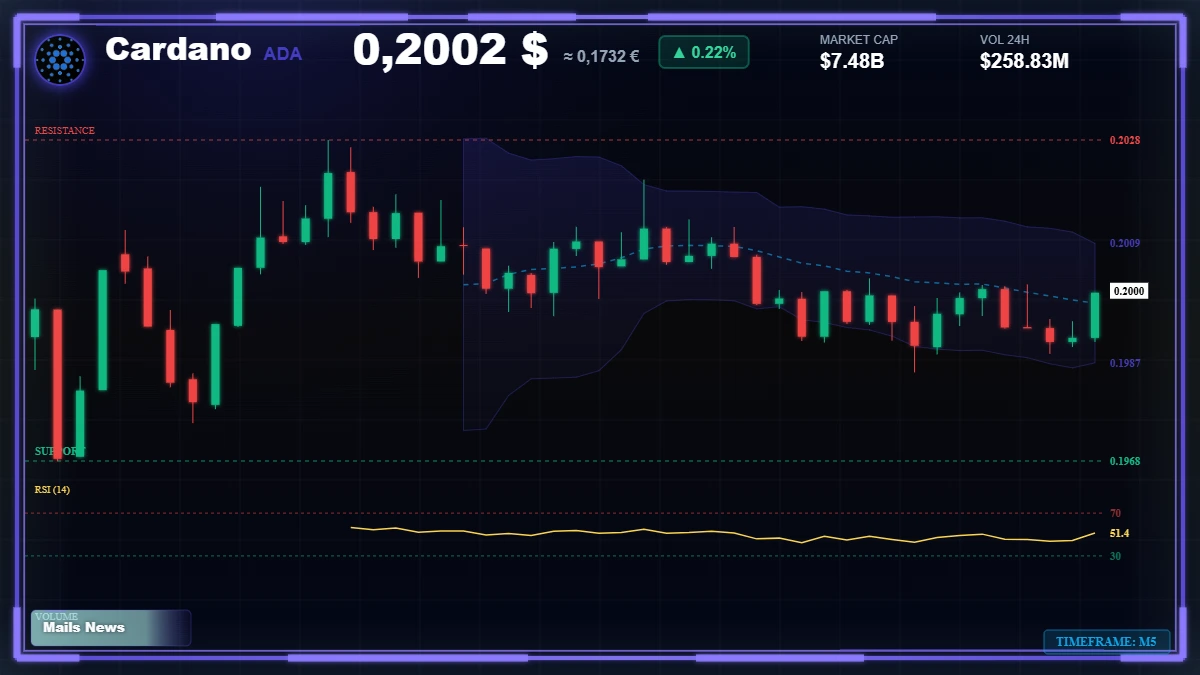Click the $258.83M volume value

pyautogui.click(x=1025, y=61)
